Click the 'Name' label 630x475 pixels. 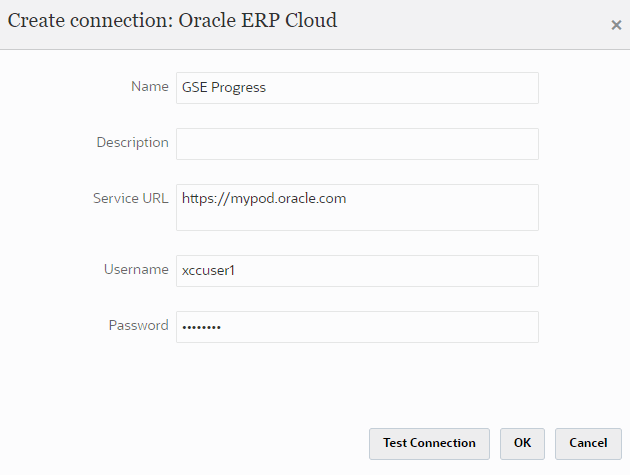pyautogui.click(x=150, y=86)
